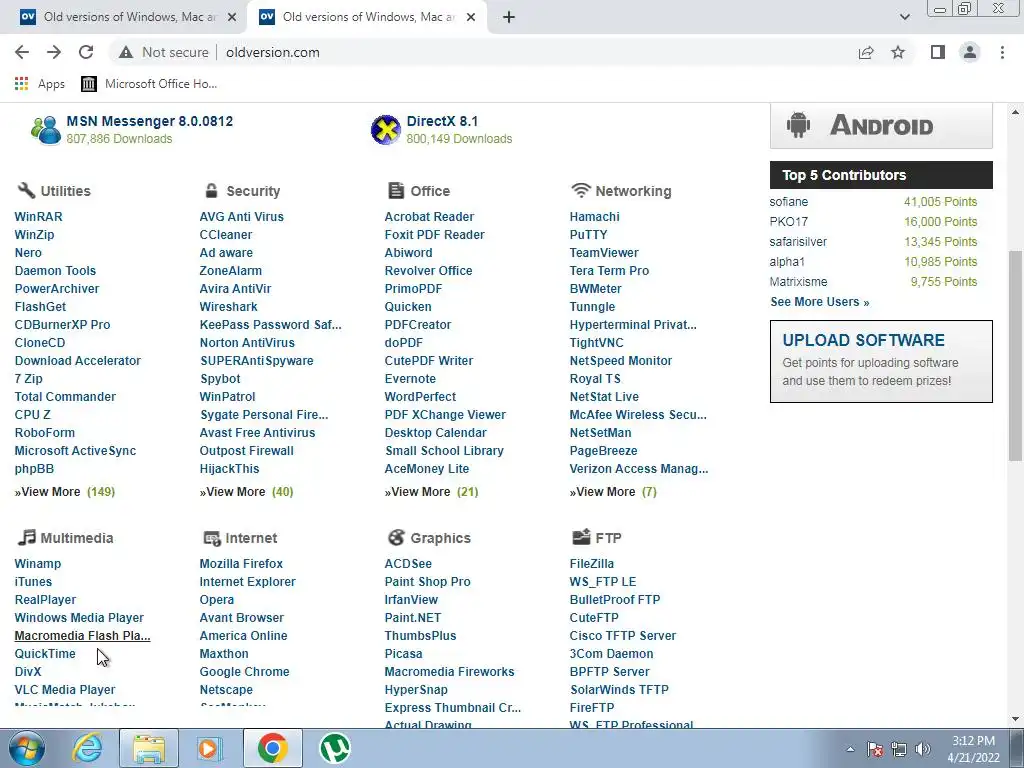Click the Action Center flag icon
This screenshot has width=1024, height=768.
click(x=875, y=749)
